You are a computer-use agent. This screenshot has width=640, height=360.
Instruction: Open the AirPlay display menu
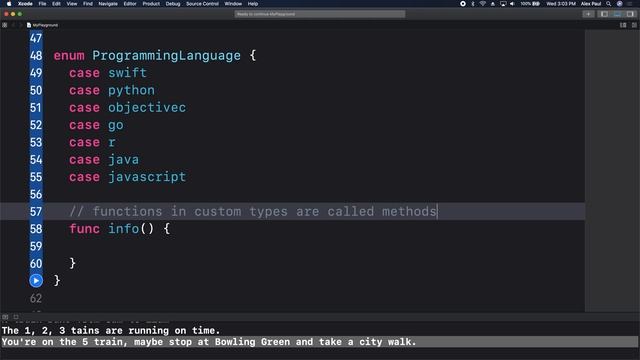coord(503,4)
